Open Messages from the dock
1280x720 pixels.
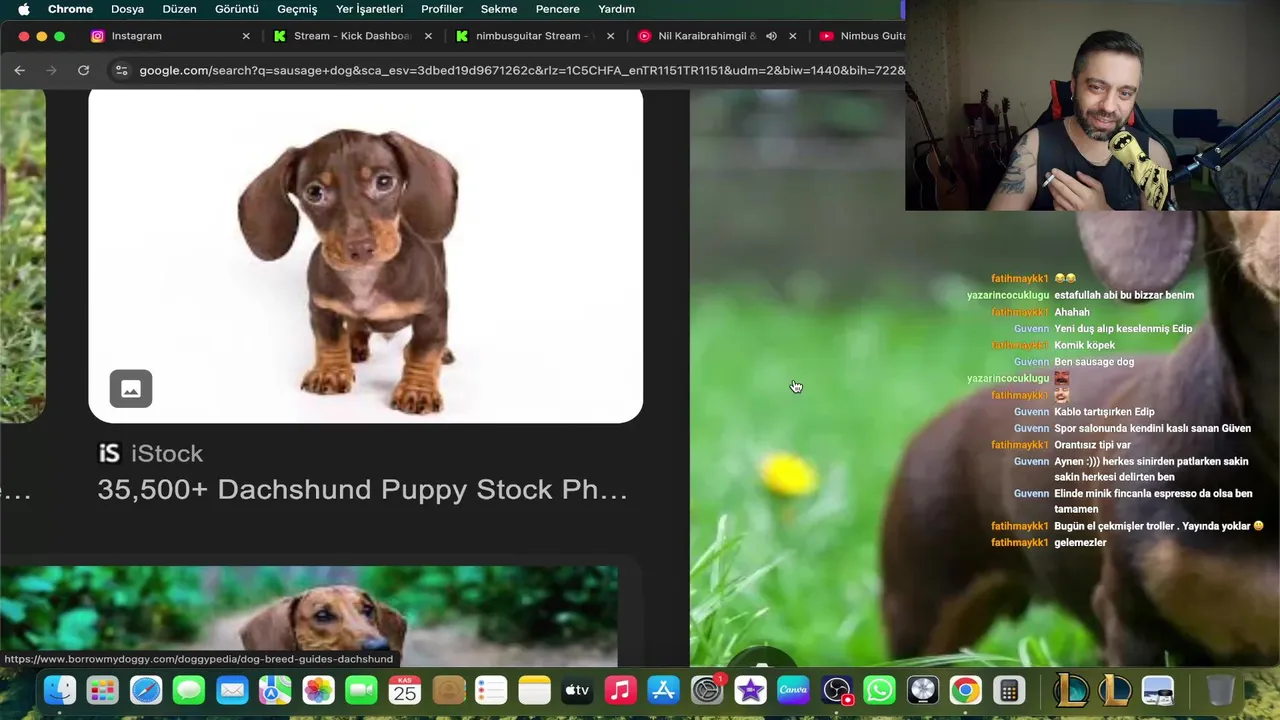pos(189,690)
